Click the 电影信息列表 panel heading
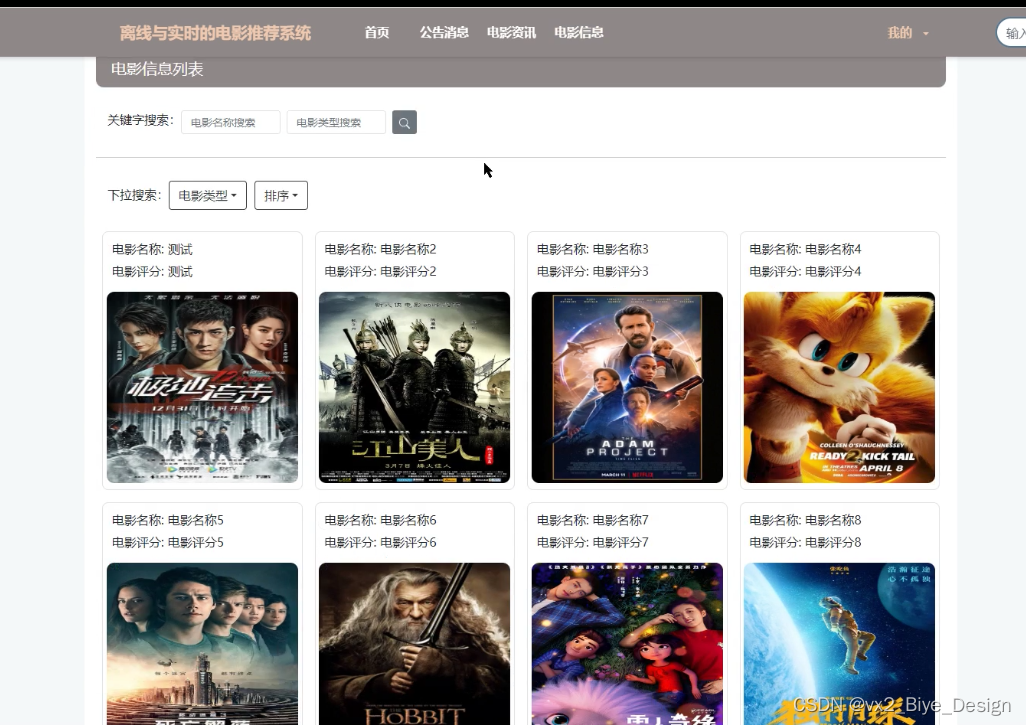Viewport: 1026px width, 725px height. tap(157, 69)
